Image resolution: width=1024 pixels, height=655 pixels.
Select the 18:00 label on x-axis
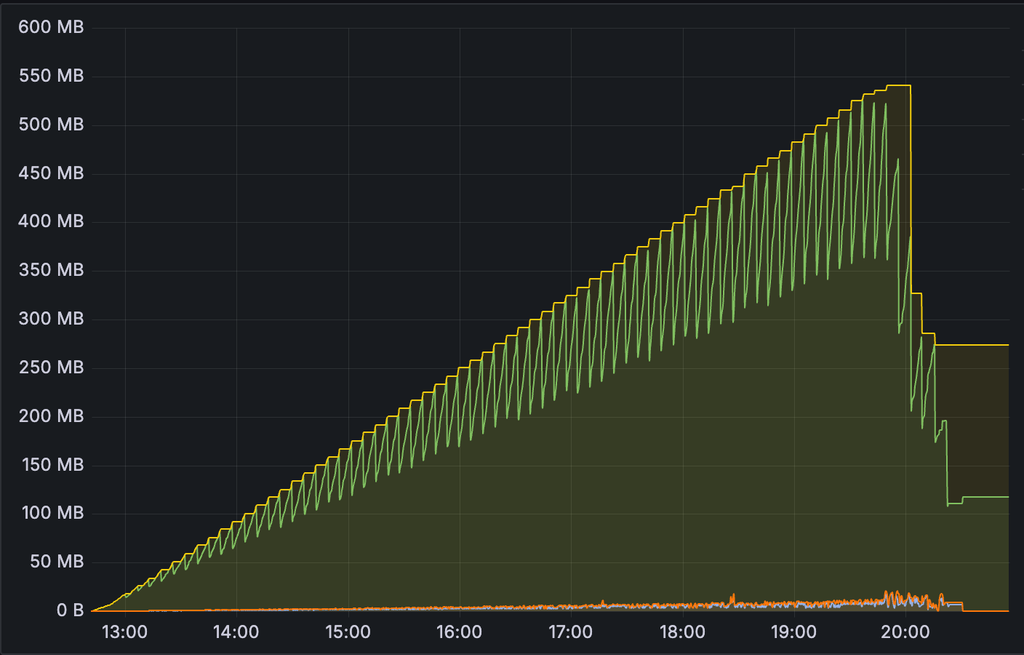coord(683,632)
